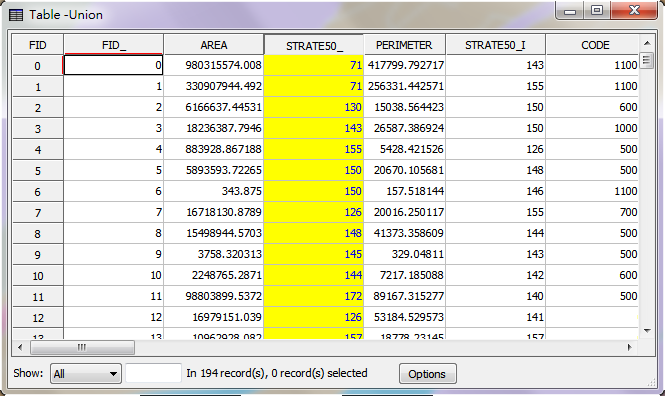Click CODE cell 700 in row 7
Screen dimensions: 665x396
tap(592, 212)
